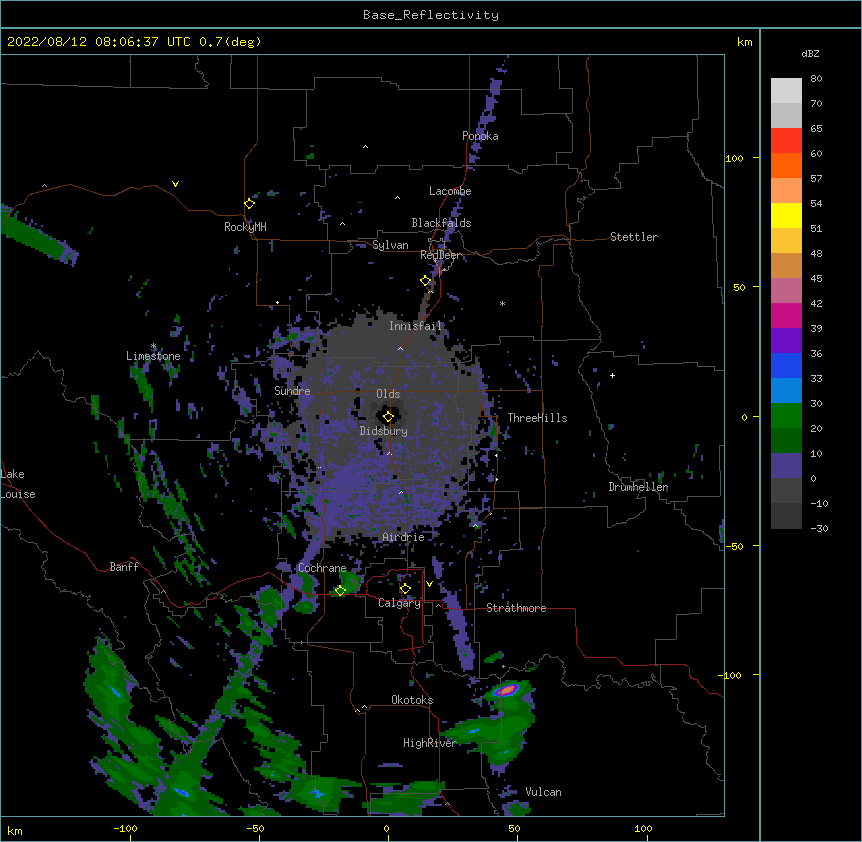Click the ThreeHills label

tap(537, 418)
